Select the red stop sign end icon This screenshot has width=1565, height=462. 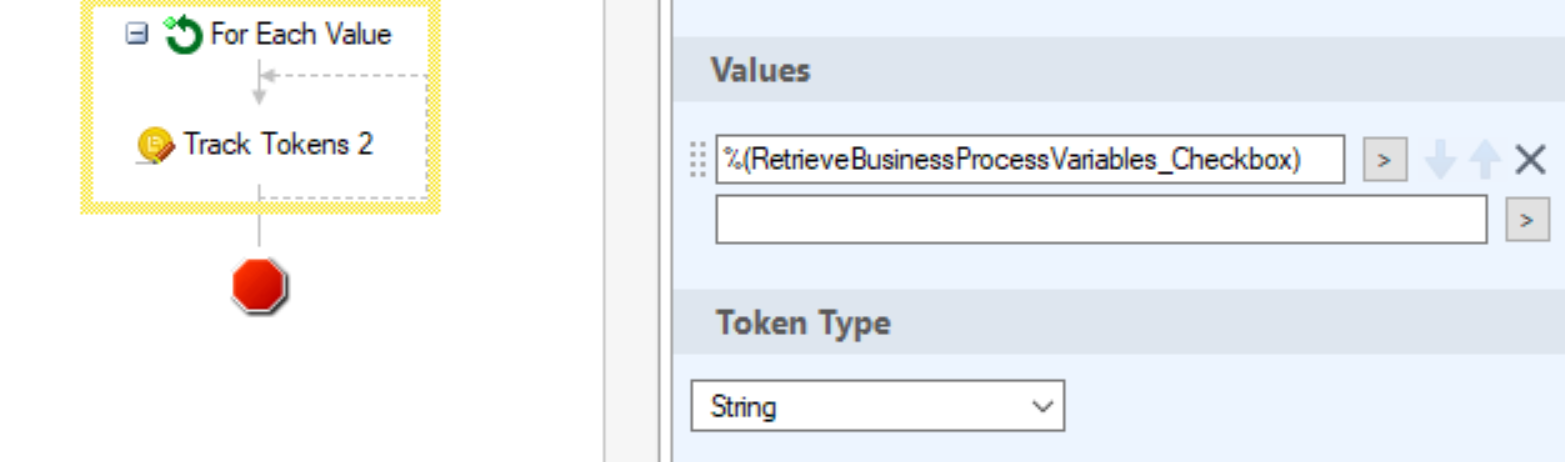pyautogui.click(x=259, y=286)
